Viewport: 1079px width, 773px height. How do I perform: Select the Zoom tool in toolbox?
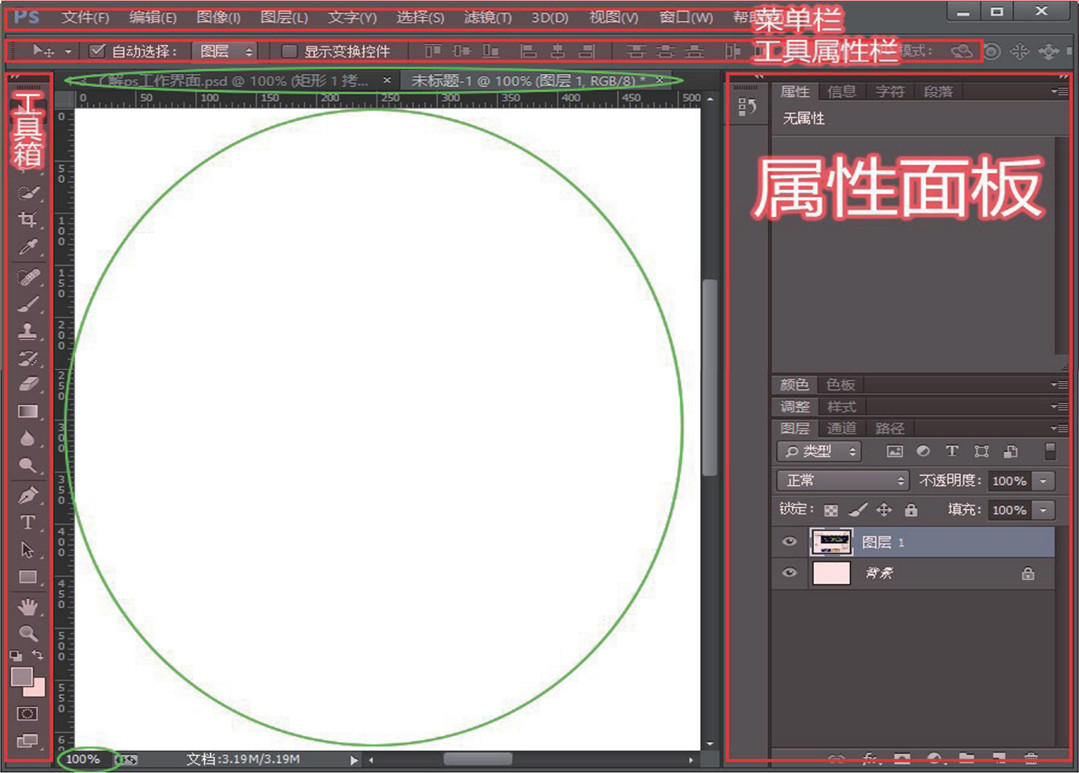tap(28, 633)
